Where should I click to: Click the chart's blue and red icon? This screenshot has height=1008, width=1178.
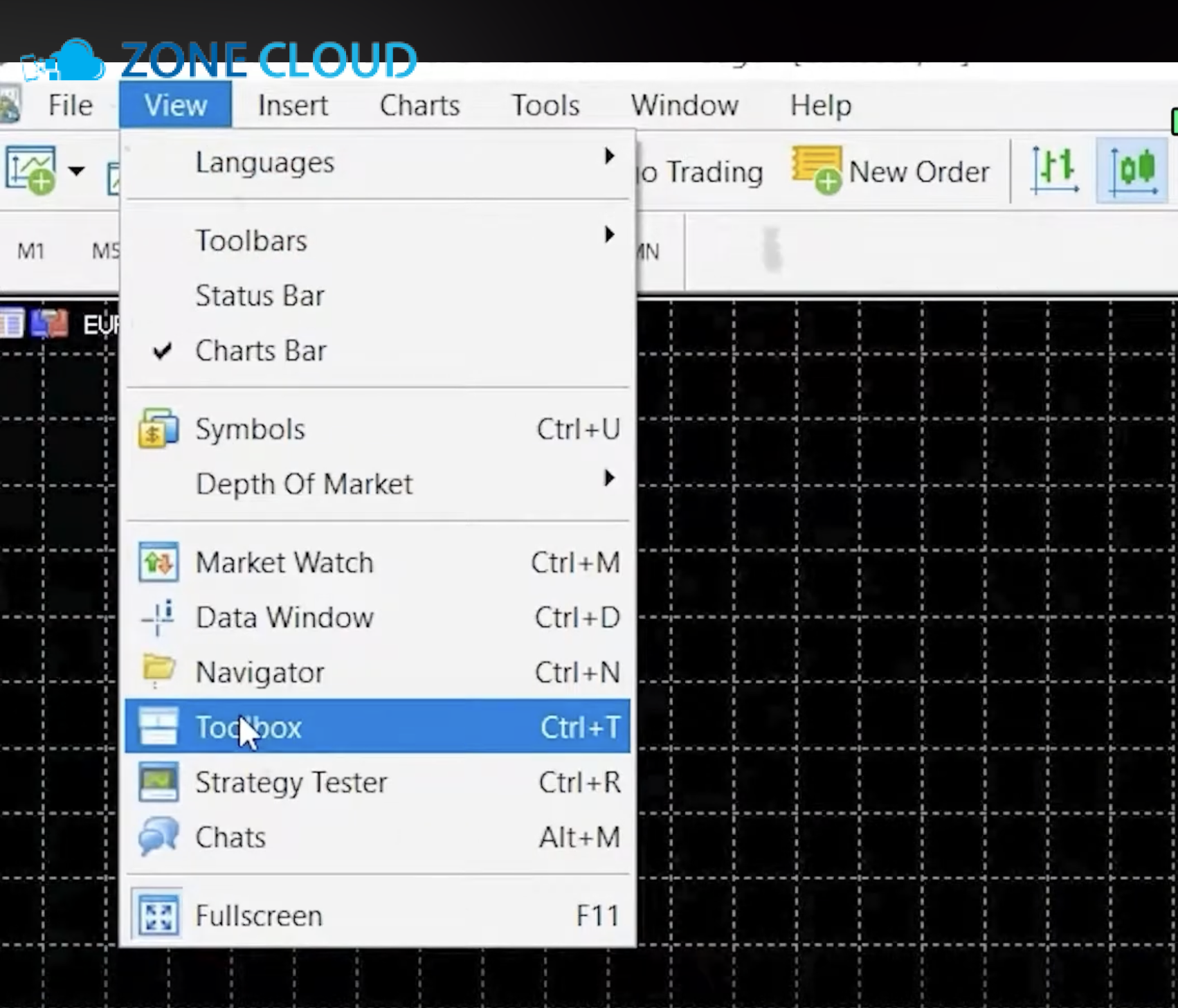pyautogui.click(x=49, y=323)
